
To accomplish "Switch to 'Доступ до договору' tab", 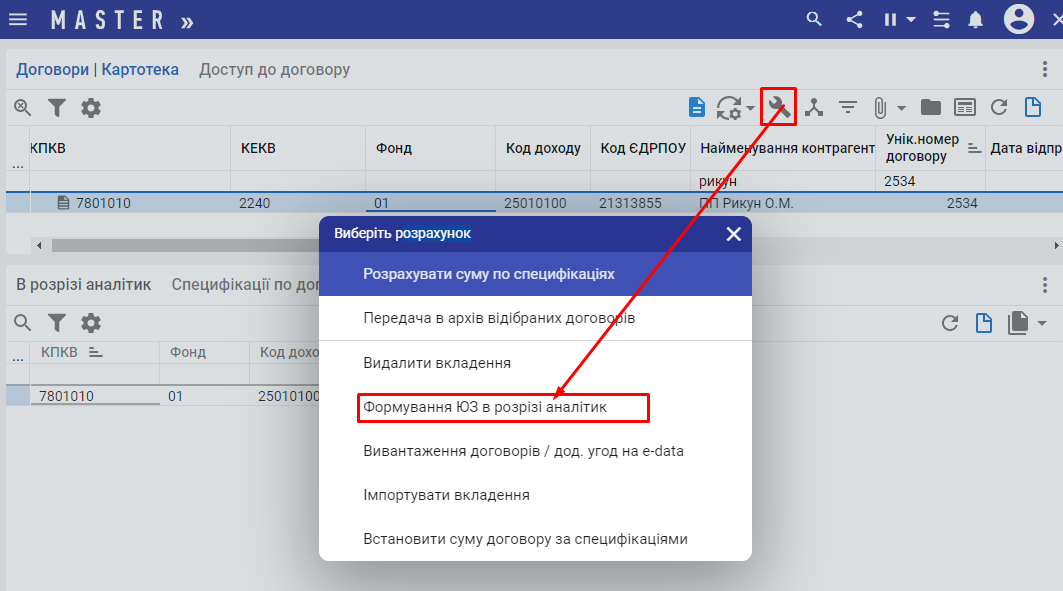I will [x=274, y=70].
